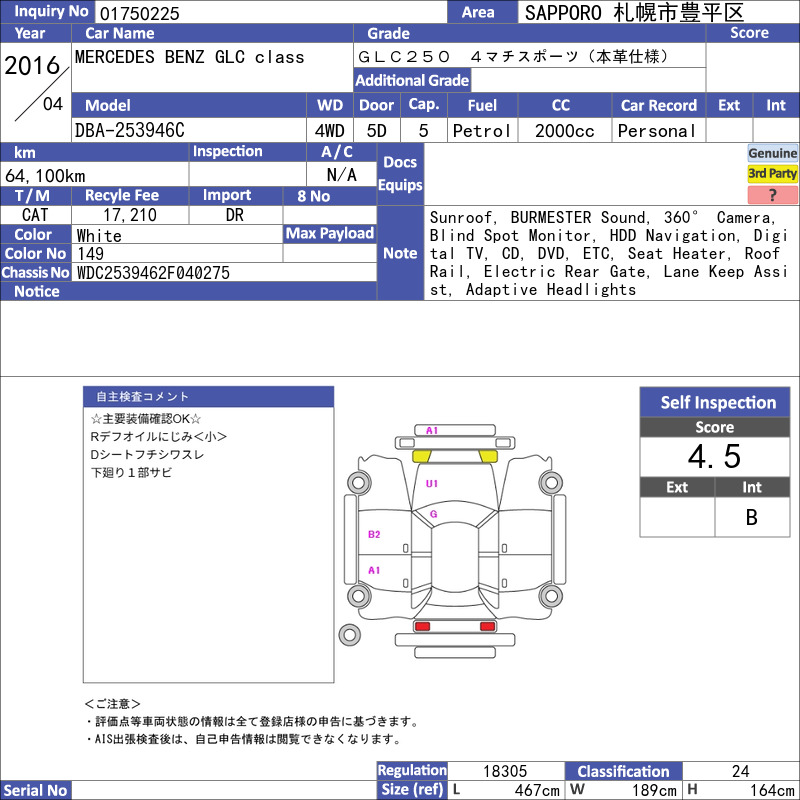This screenshot has height=800, width=800.
Task: Click the B2 mark on the left door
Action: coord(374,534)
